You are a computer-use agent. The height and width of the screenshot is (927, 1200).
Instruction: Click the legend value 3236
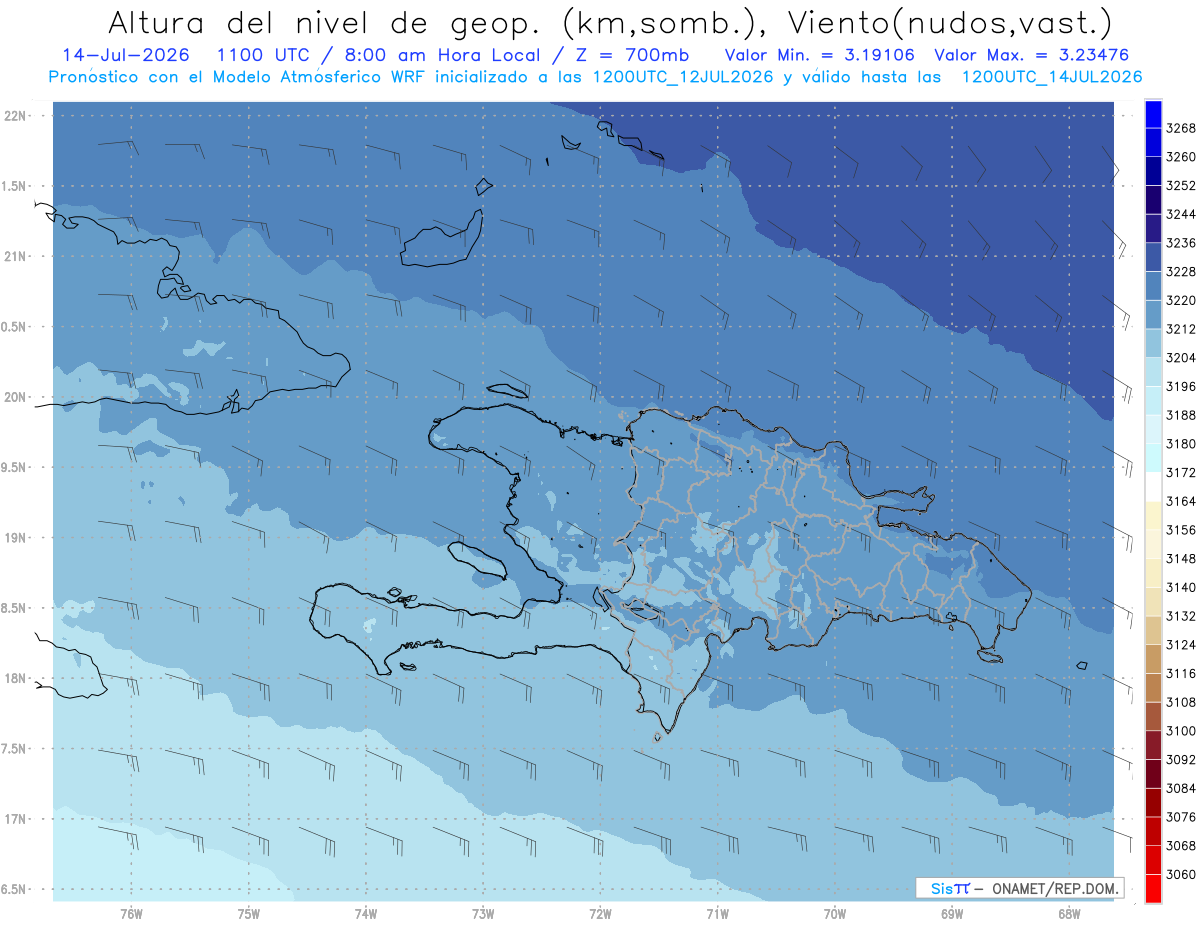(1181, 243)
